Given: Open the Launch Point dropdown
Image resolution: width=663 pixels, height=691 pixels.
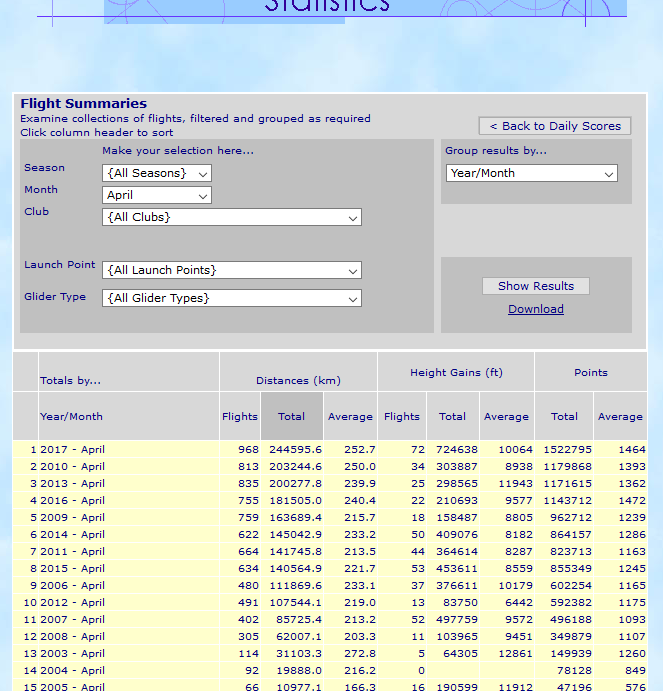Looking at the screenshot, I should pyautogui.click(x=231, y=270).
